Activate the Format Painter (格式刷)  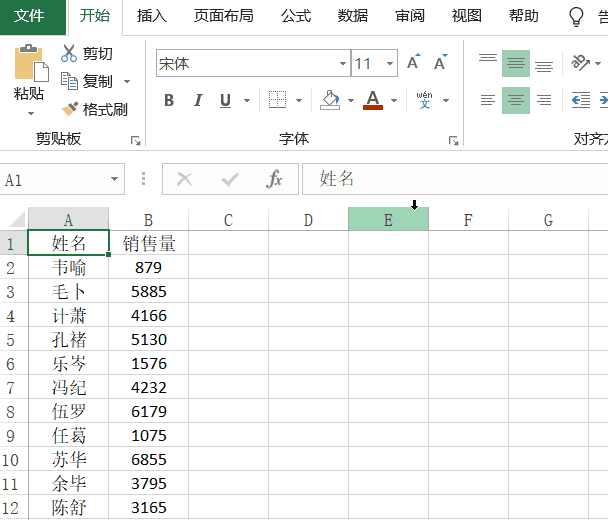pyautogui.click(x=94, y=109)
